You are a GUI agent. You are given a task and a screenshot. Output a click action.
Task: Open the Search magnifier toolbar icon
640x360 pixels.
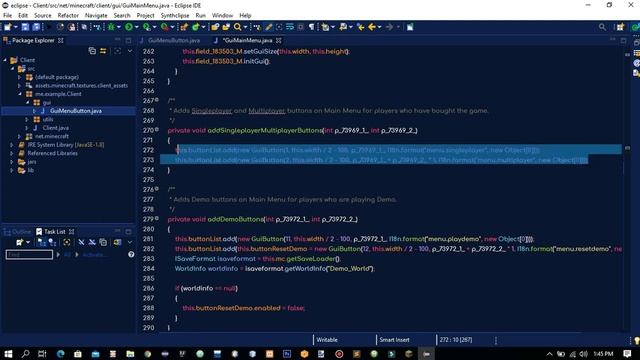[x=237, y=27]
